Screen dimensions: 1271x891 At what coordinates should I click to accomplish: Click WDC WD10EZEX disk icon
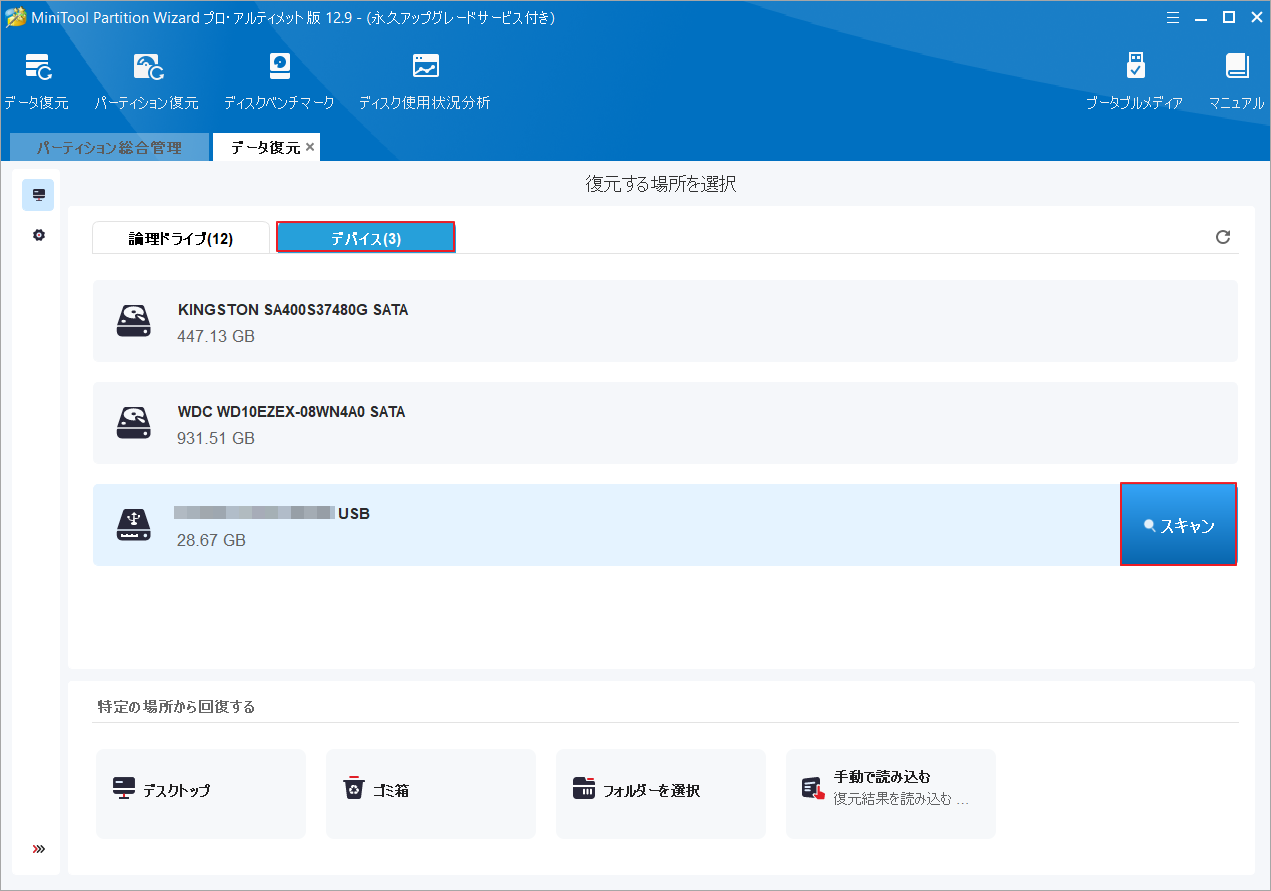[x=133, y=422]
